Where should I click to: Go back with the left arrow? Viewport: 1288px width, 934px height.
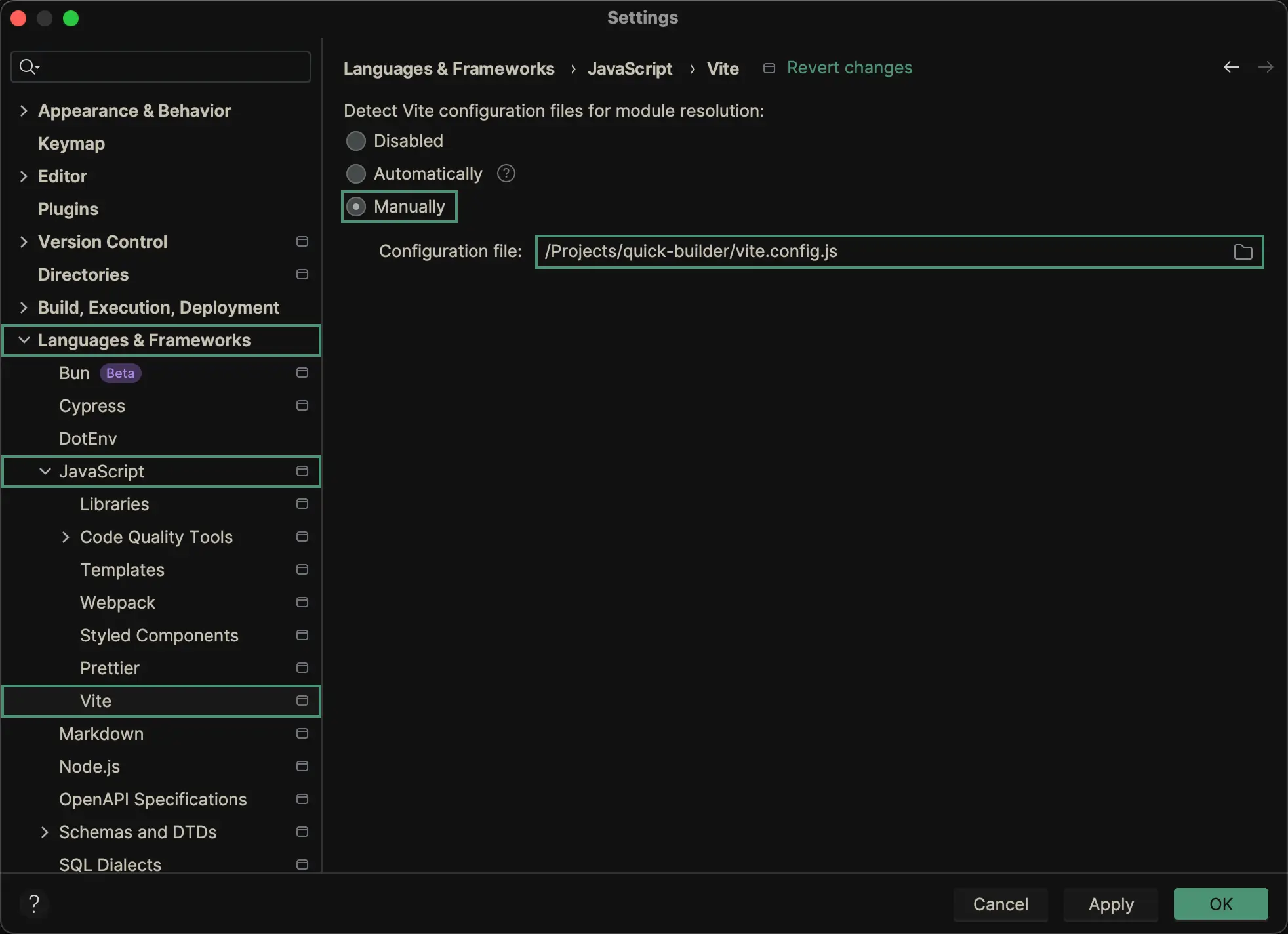pyautogui.click(x=1232, y=67)
